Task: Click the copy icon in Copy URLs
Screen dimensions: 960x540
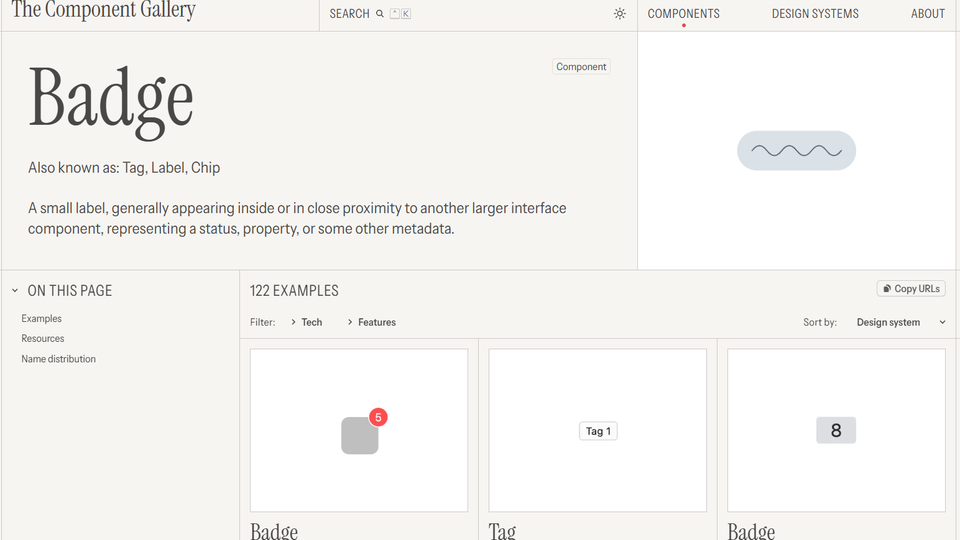Action: (x=887, y=289)
